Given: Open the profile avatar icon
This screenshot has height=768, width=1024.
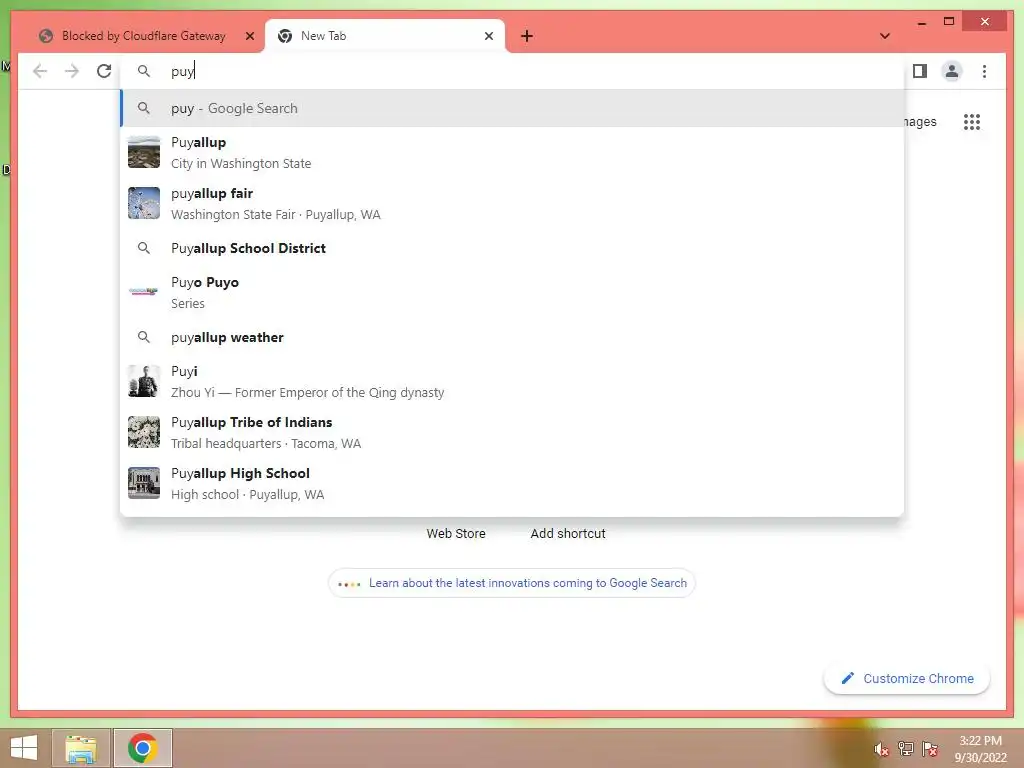Looking at the screenshot, I should coord(952,71).
